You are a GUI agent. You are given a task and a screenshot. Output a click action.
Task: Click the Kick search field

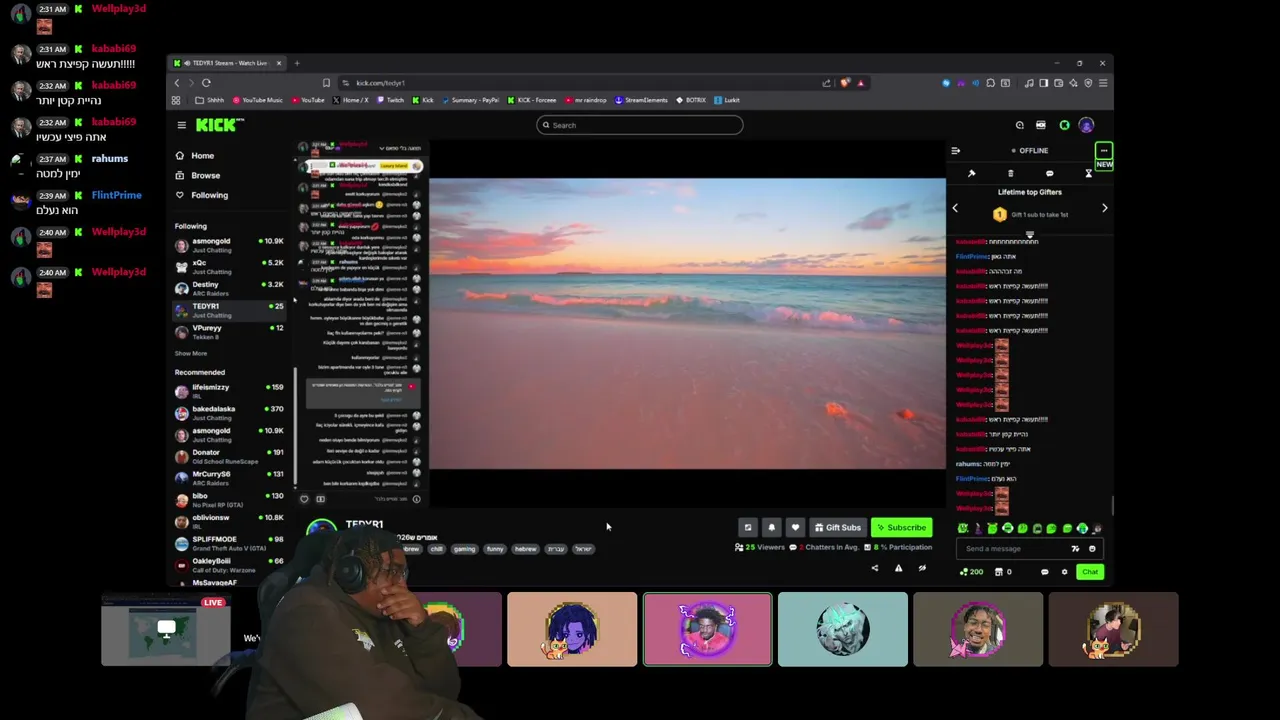click(x=639, y=125)
